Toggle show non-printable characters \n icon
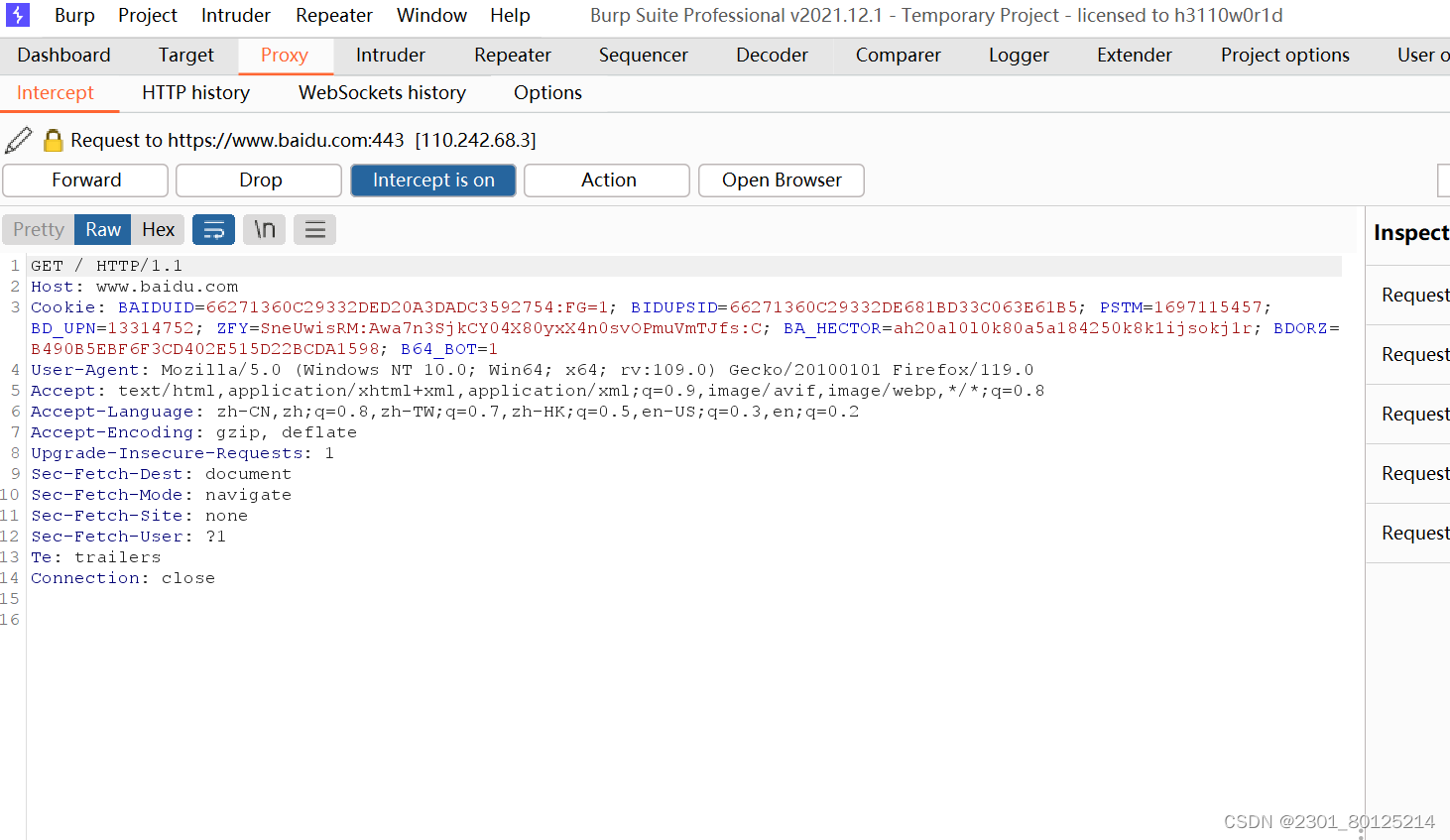This screenshot has width=1450, height=840. click(265, 230)
